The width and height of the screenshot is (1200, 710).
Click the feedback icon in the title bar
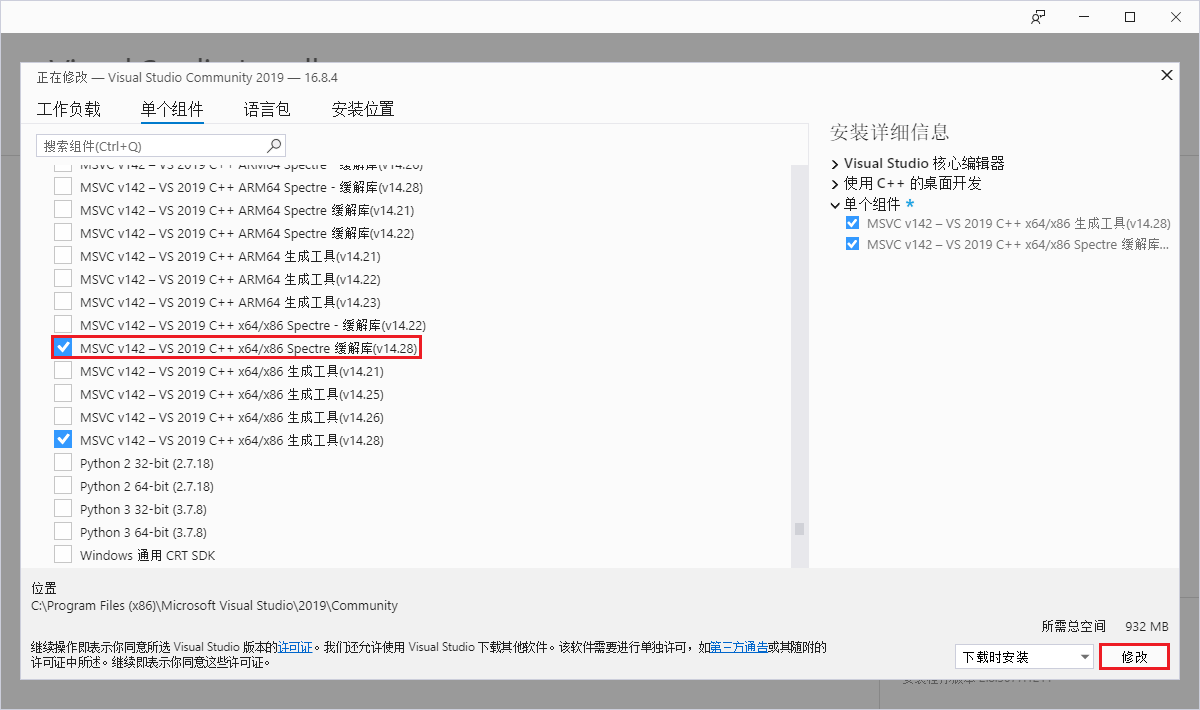click(x=1038, y=17)
